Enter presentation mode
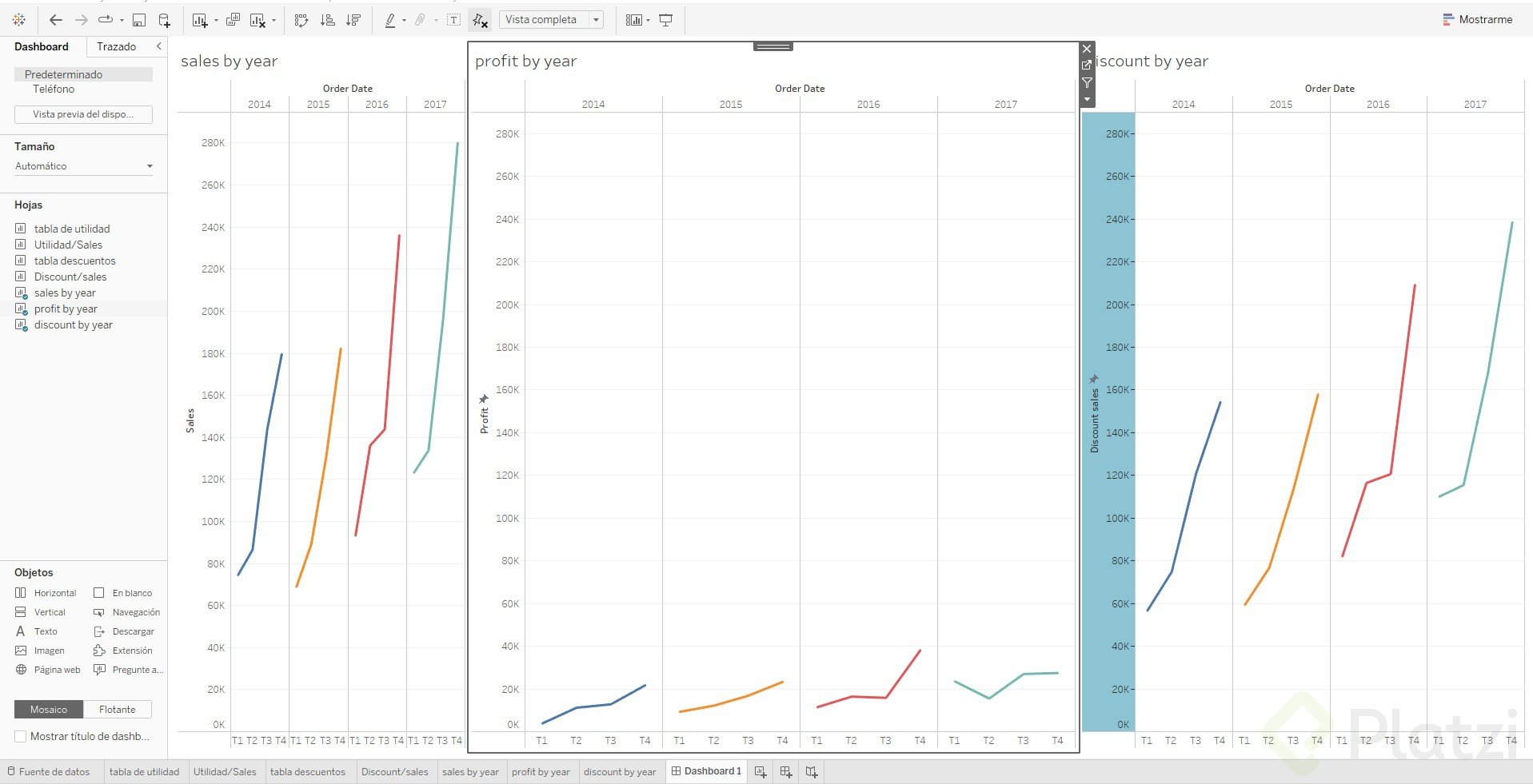 pyautogui.click(x=665, y=20)
